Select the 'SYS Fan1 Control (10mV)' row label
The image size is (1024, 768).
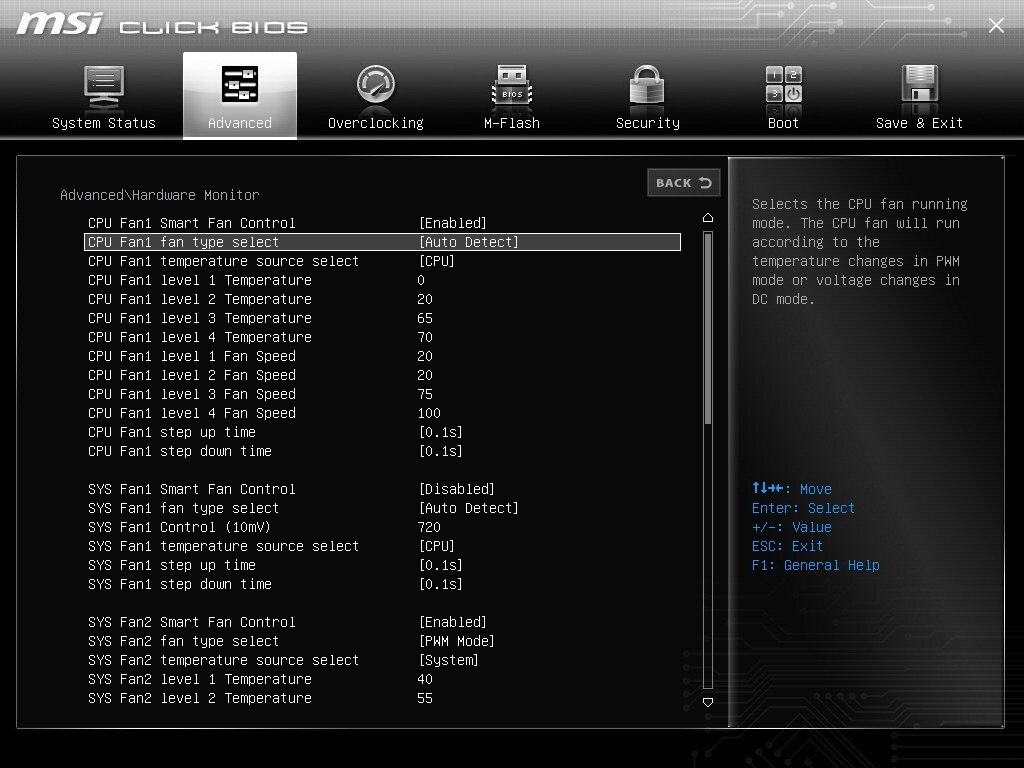(179, 527)
